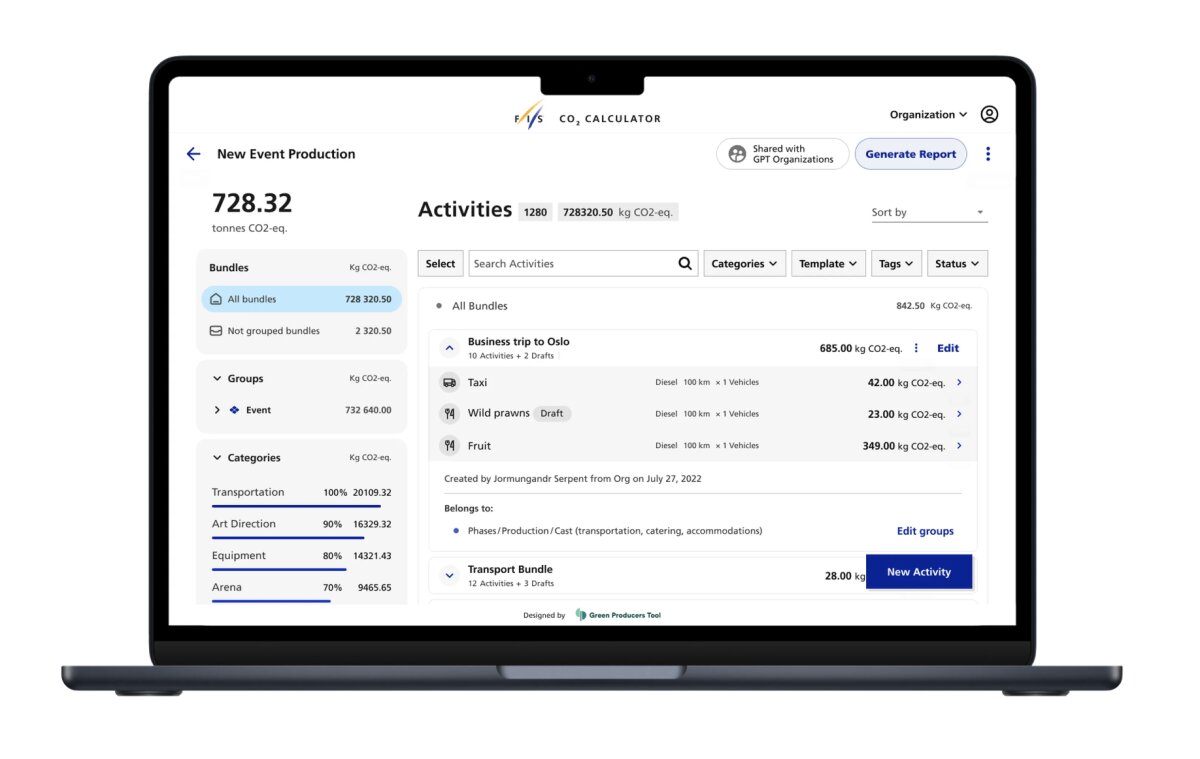The height and width of the screenshot is (759, 1200).
Task: Click the Taxi vehicle icon
Action: tap(450, 382)
